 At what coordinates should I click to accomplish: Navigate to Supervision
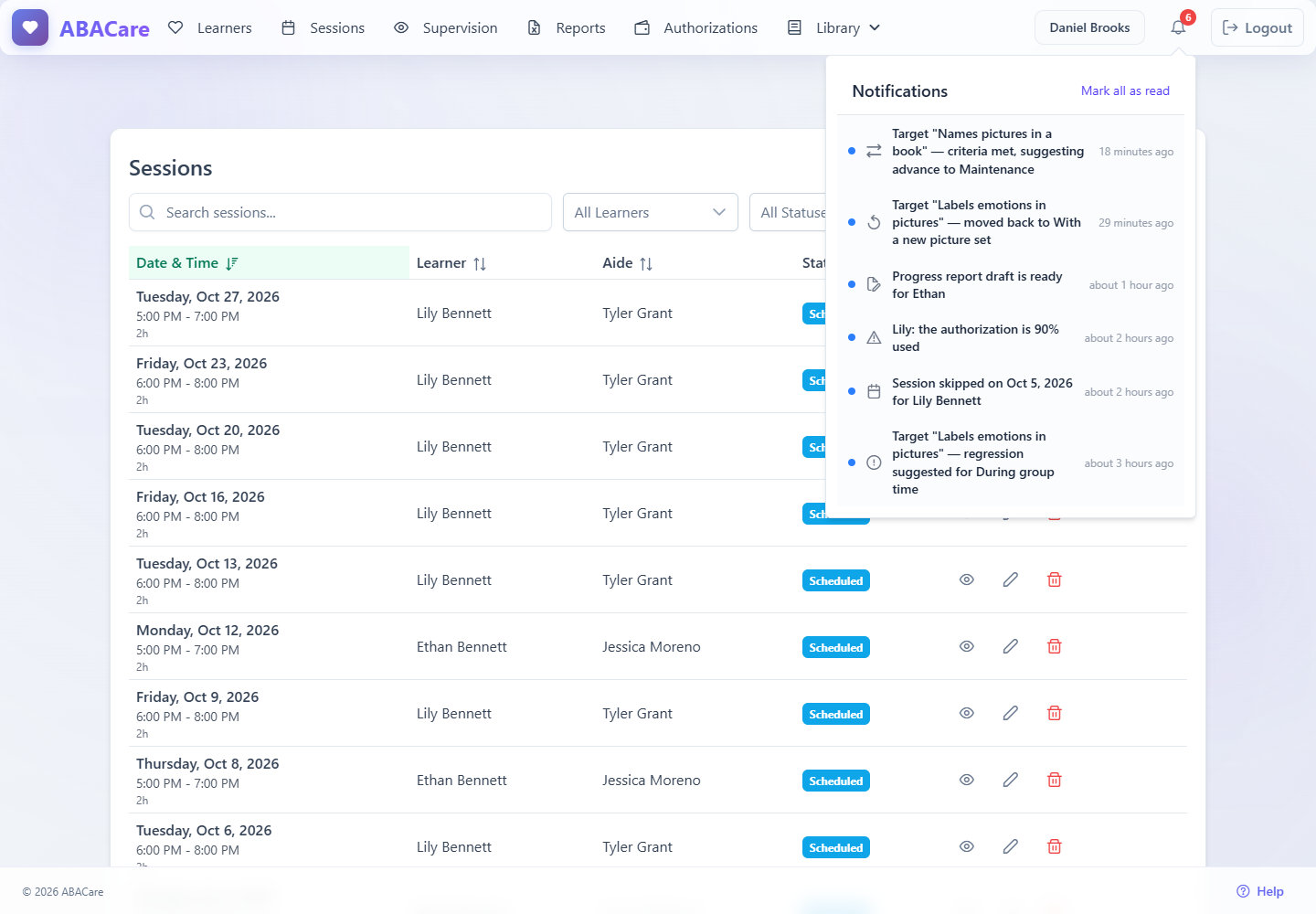pos(446,28)
